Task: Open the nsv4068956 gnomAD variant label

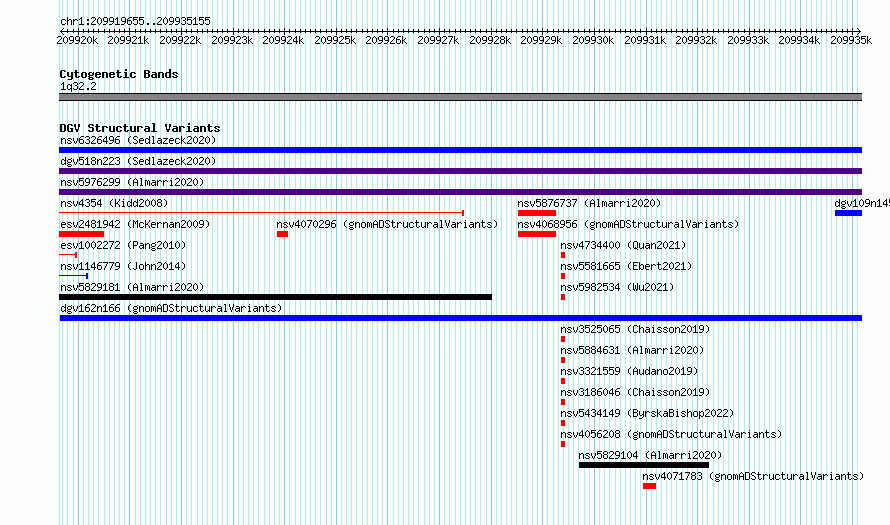Action: [x=628, y=224]
